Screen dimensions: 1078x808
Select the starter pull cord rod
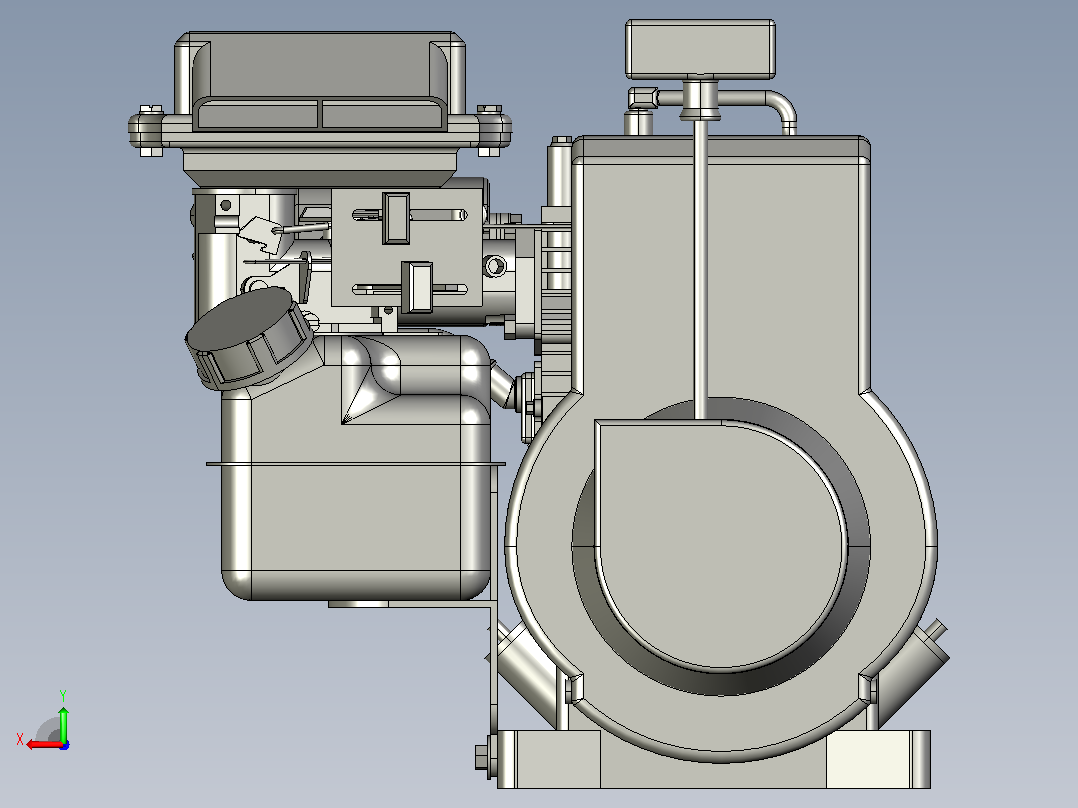[701, 270]
